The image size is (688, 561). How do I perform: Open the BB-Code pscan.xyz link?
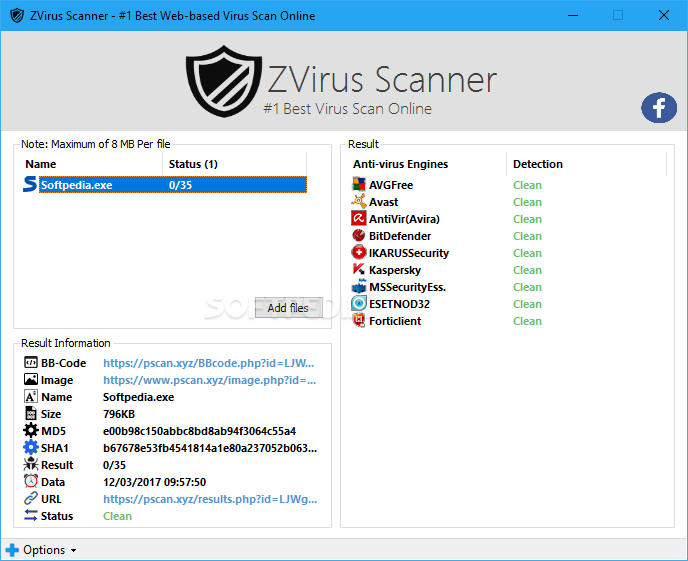(x=208, y=363)
